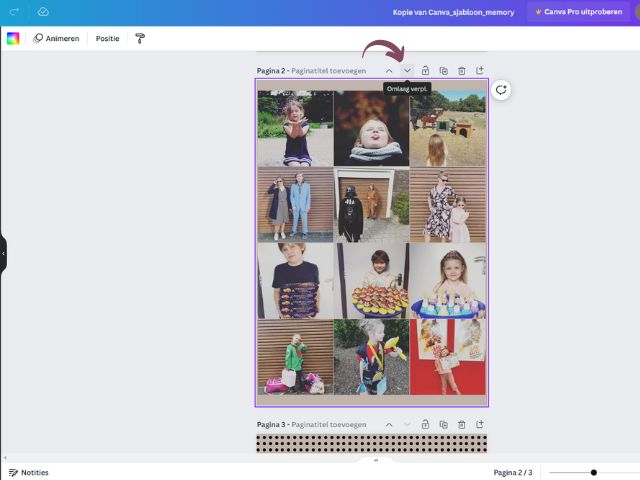Open the Notities panel

point(29,472)
